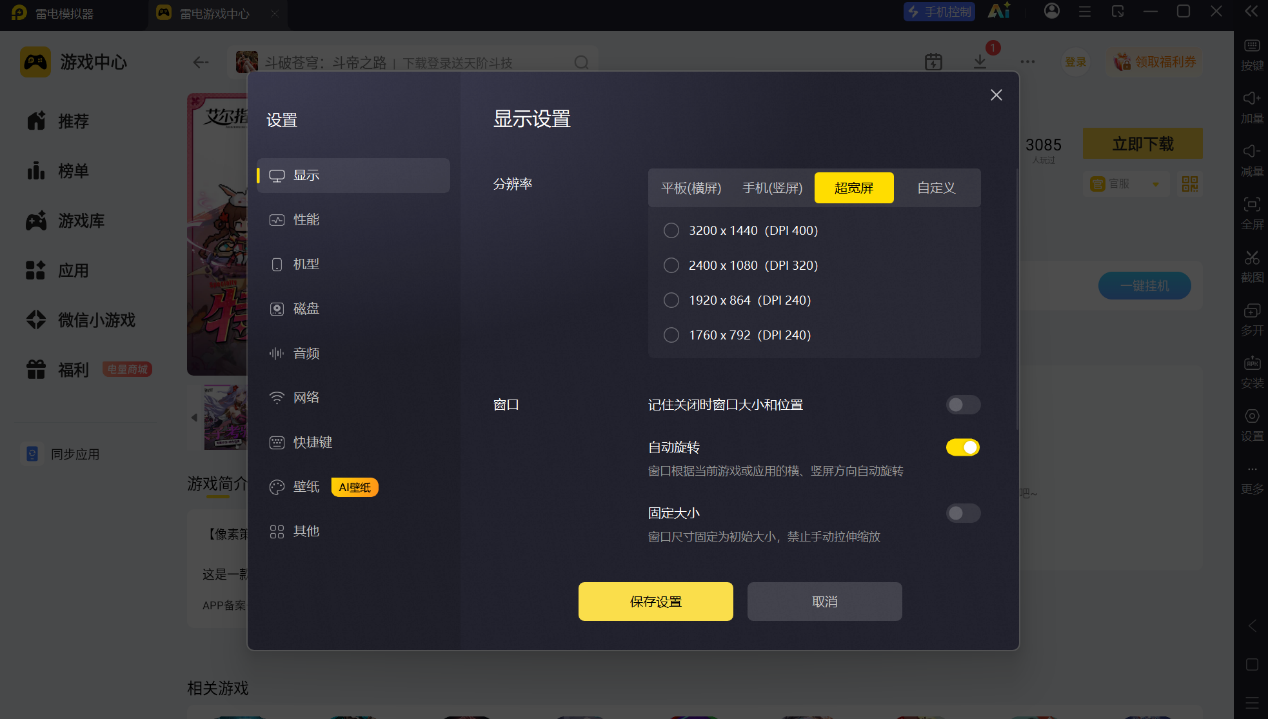The width and height of the screenshot is (1268, 719).
Task: Open the calendar reservation icon
Action: [933, 62]
